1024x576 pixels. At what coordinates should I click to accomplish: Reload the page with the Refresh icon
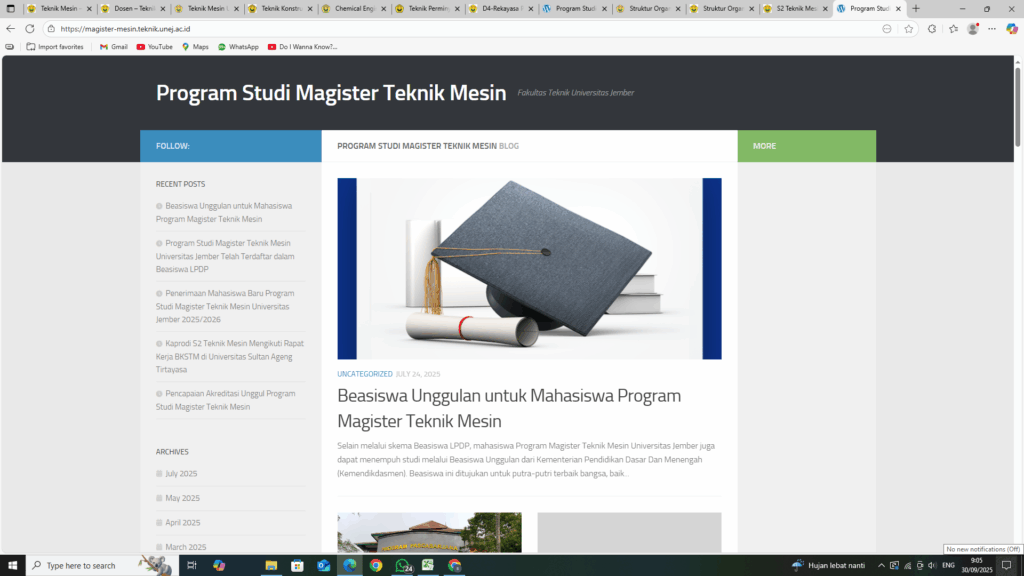(30, 29)
